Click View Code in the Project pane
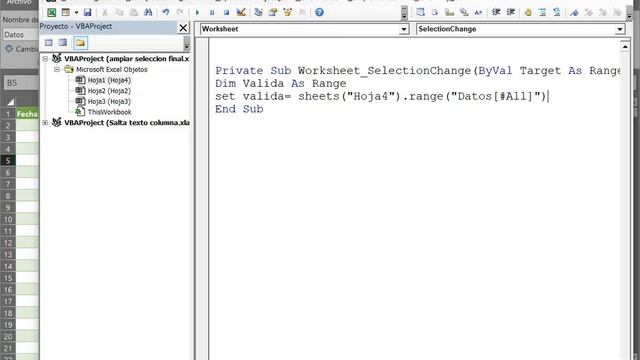Image resolution: width=640 pixels, height=360 pixels. [49, 42]
